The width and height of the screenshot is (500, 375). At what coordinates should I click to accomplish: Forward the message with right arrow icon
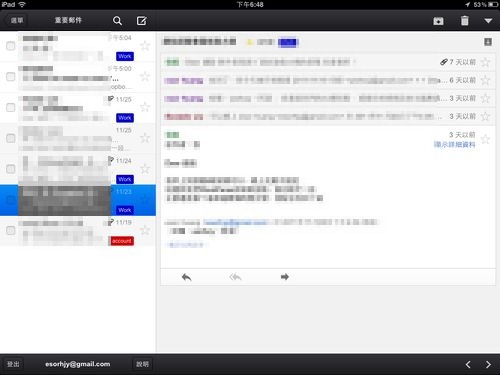tap(285, 277)
